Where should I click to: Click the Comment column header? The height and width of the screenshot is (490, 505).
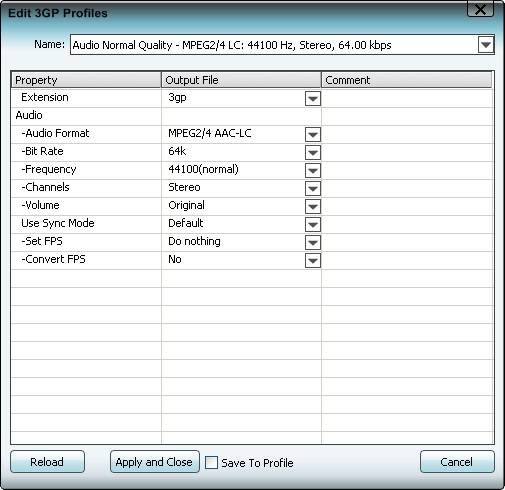point(407,80)
